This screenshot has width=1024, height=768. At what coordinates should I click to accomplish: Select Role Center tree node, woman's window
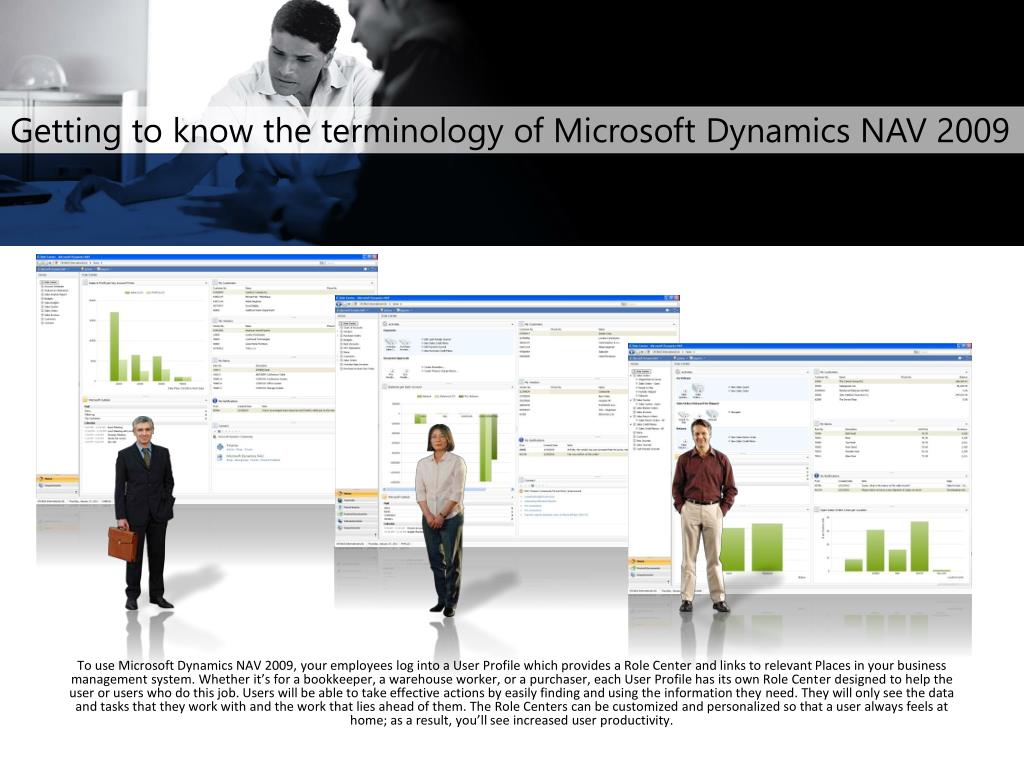[x=349, y=323]
